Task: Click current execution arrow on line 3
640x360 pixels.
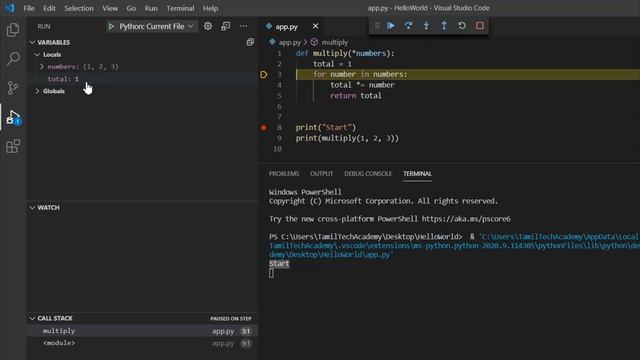Action: click(264, 74)
